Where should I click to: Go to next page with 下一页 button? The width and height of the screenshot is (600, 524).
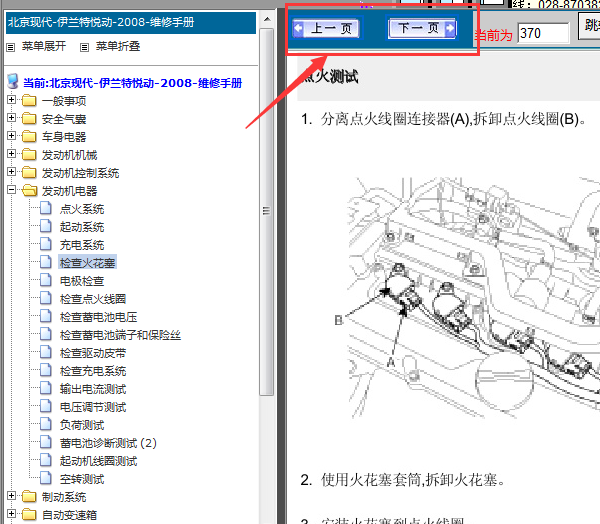click(422, 28)
